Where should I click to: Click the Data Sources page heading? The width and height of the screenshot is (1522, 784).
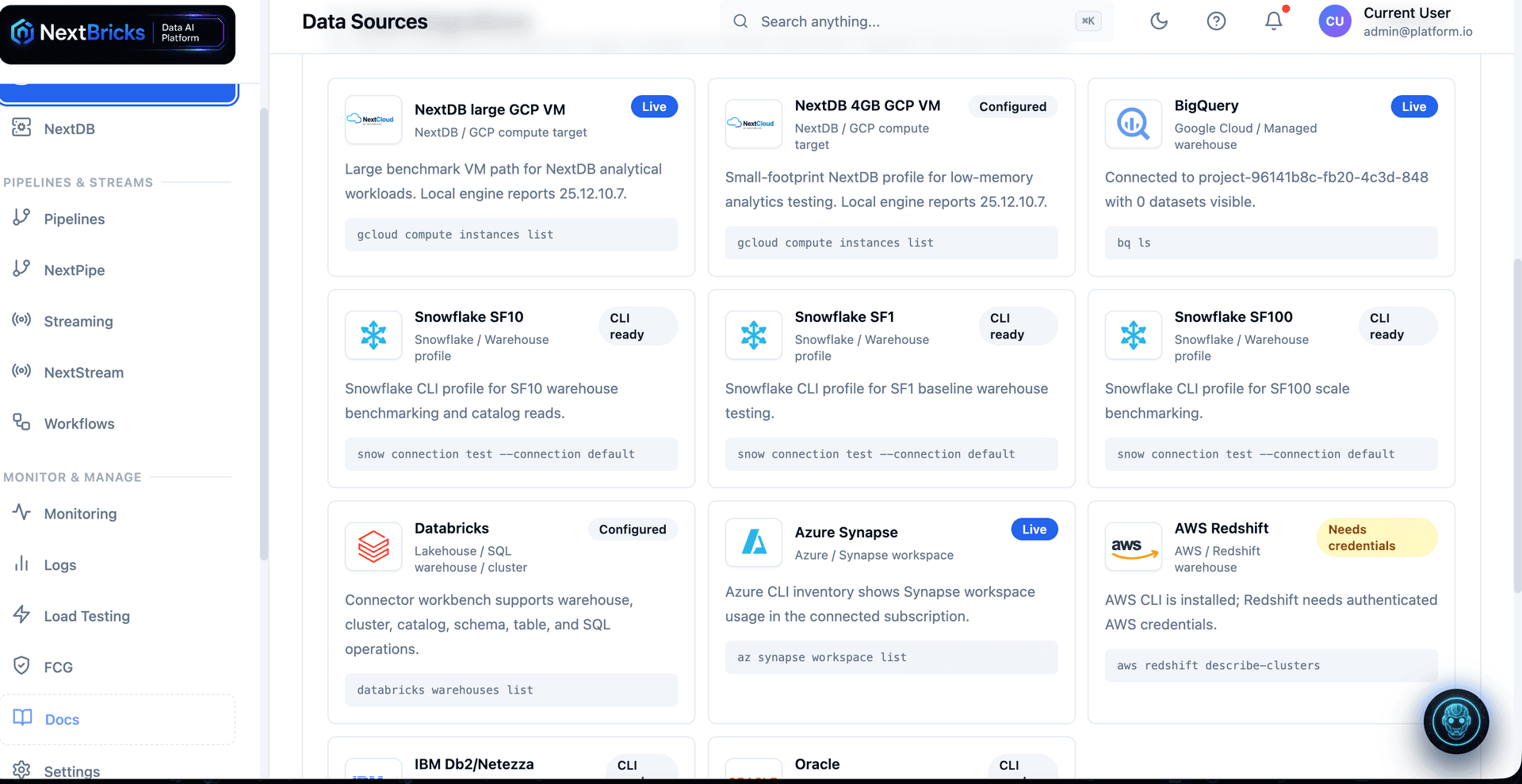[365, 21]
